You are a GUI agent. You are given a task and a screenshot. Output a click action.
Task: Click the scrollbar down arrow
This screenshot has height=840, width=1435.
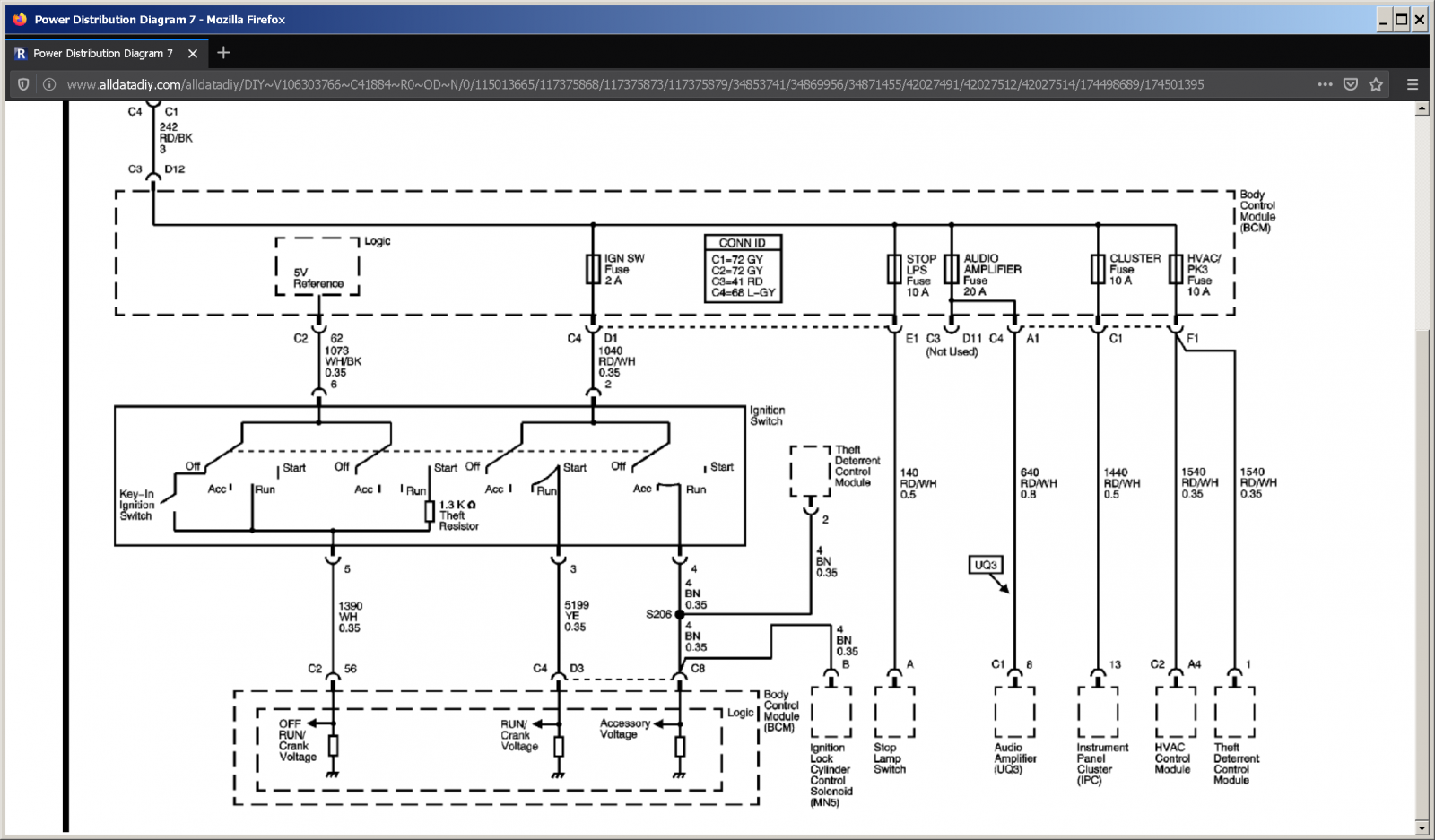pyautogui.click(x=1422, y=827)
